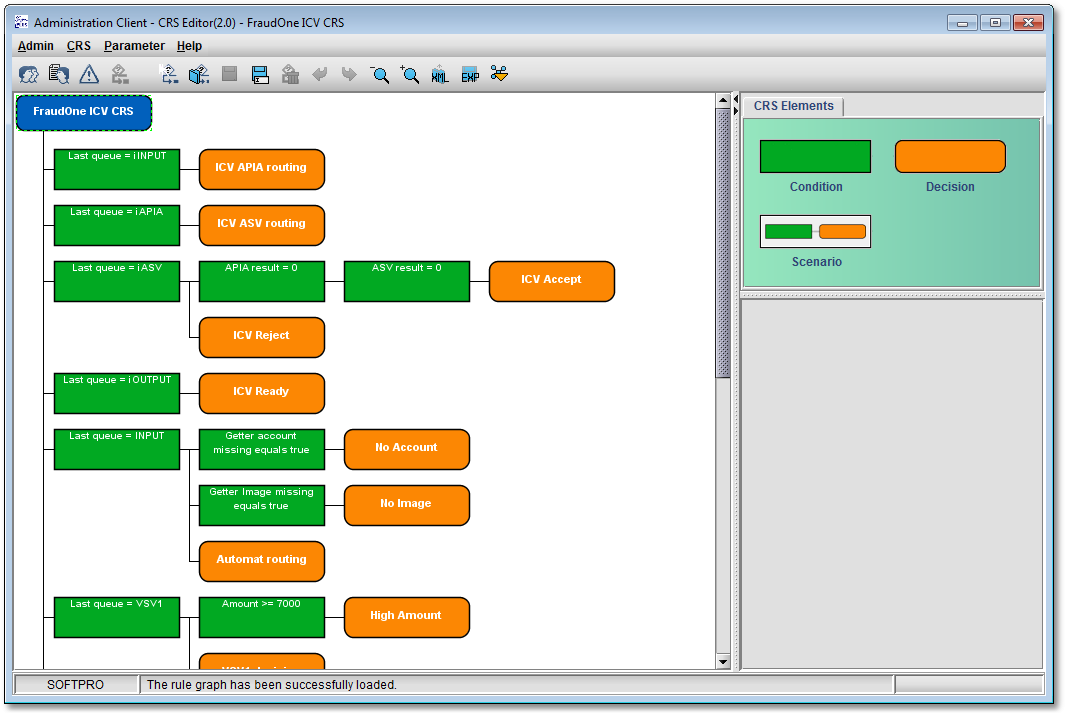Viewport: 1066px width, 716px height.
Task: Click the XML export toolbar icon
Action: point(440,74)
